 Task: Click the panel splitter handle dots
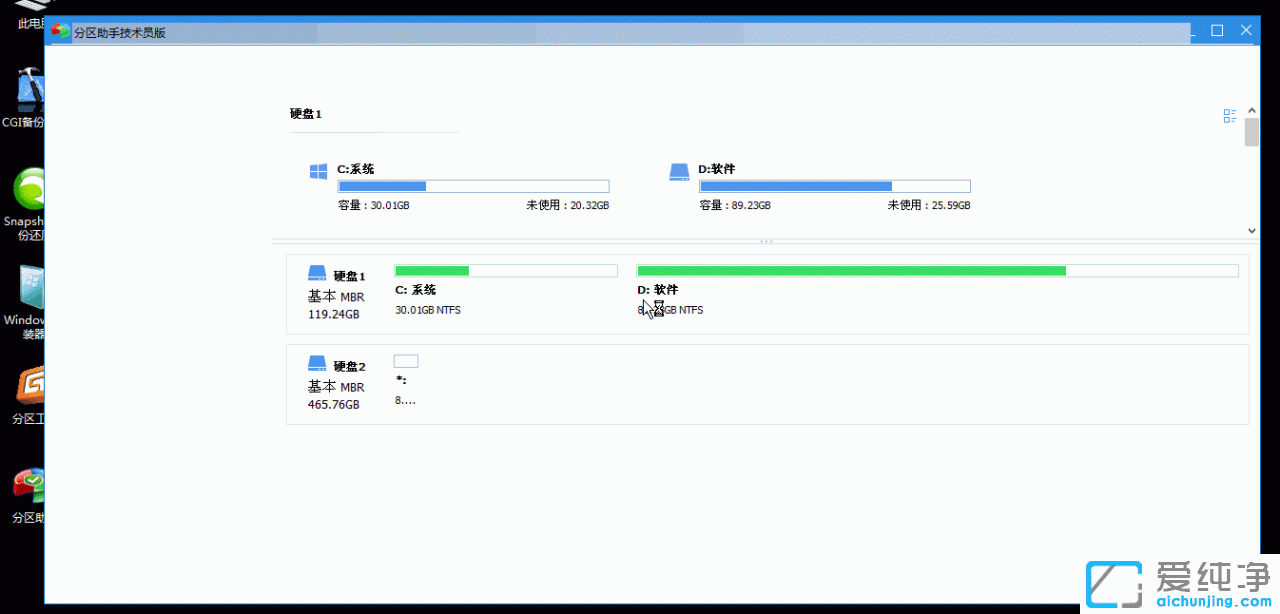click(x=766, y=242)
